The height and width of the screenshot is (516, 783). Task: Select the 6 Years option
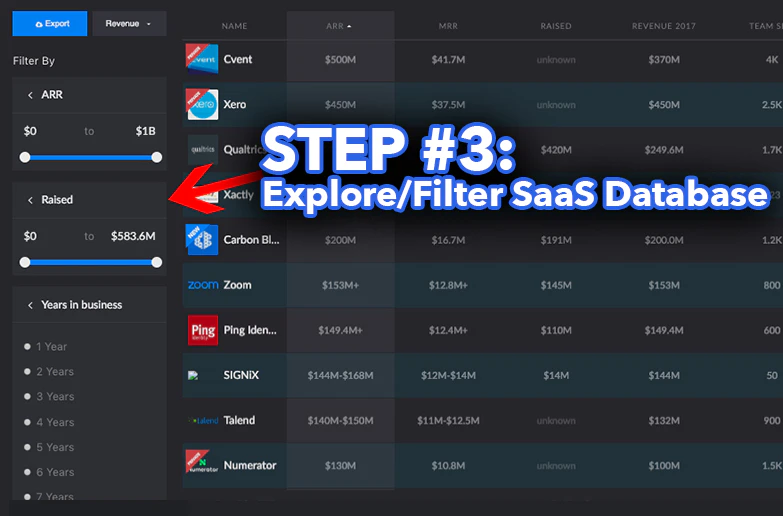(x=49, y=472)
